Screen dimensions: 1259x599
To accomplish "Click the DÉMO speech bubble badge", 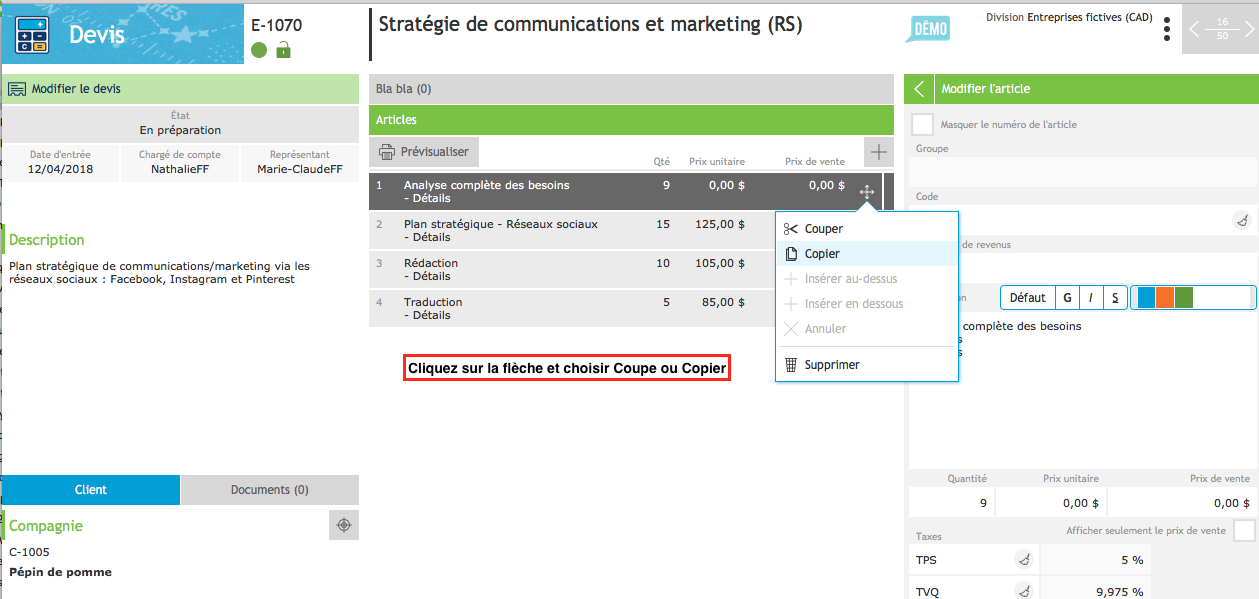I will (927, 28).
